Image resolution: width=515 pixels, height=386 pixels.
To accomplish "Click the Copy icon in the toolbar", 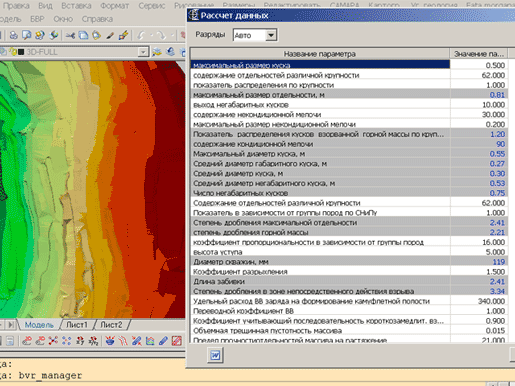I will (x=83, y=35).
